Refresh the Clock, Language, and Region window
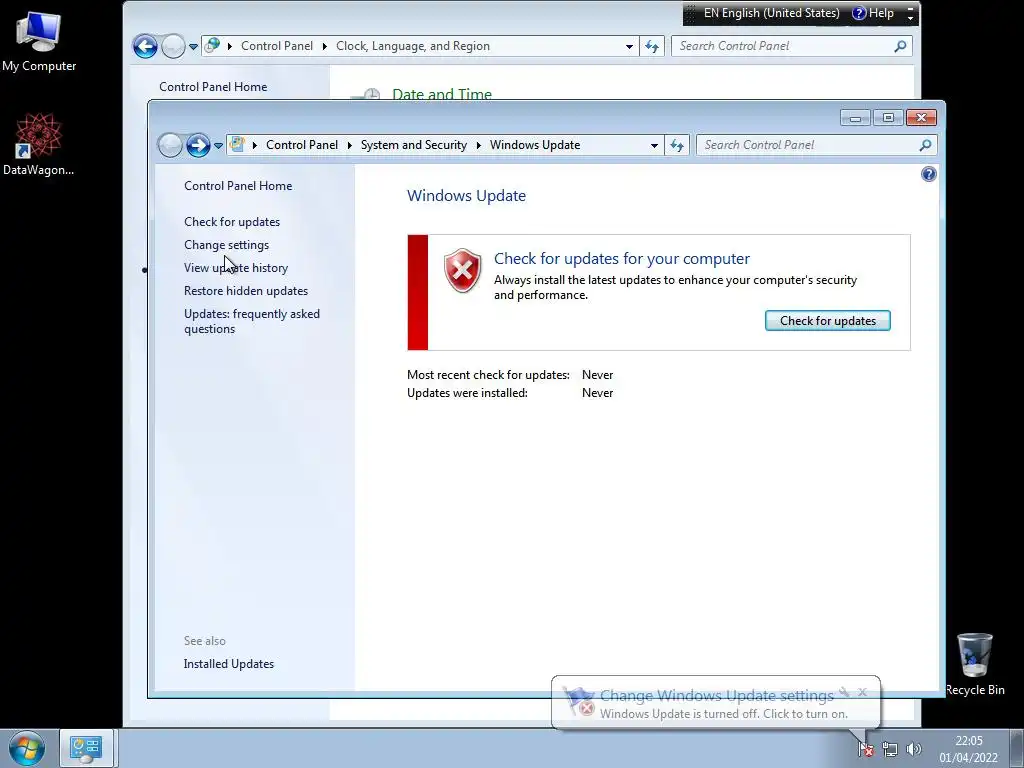The image size is (1024, 768). (x=652, y=46)
